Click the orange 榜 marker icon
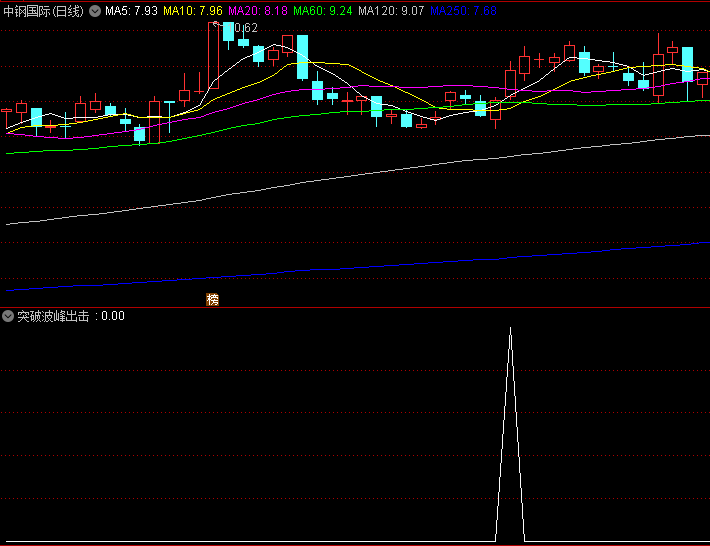This screenshot has width=710, height=546. (x=212, y=299)
